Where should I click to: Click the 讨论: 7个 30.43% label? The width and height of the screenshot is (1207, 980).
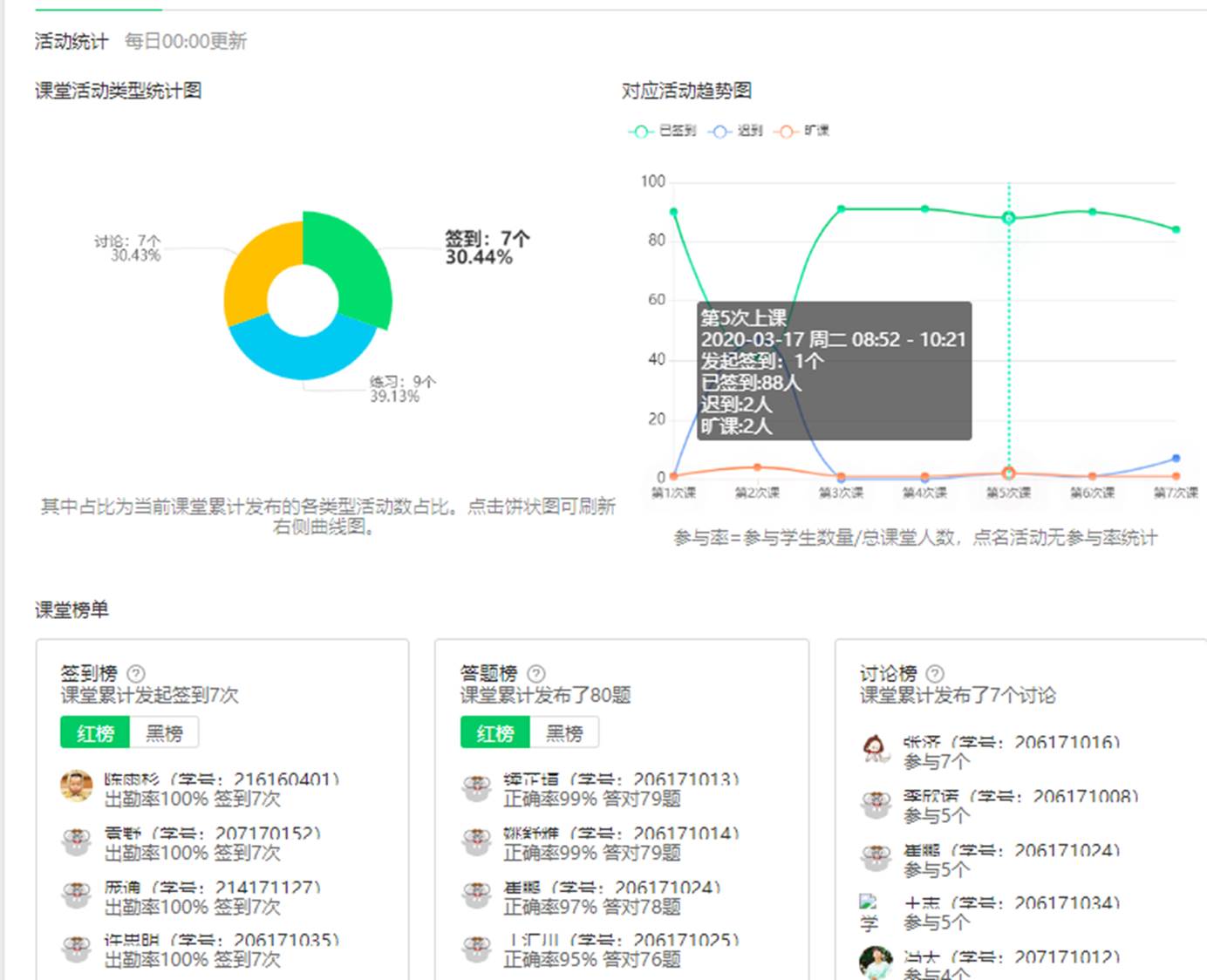point(128,248)
